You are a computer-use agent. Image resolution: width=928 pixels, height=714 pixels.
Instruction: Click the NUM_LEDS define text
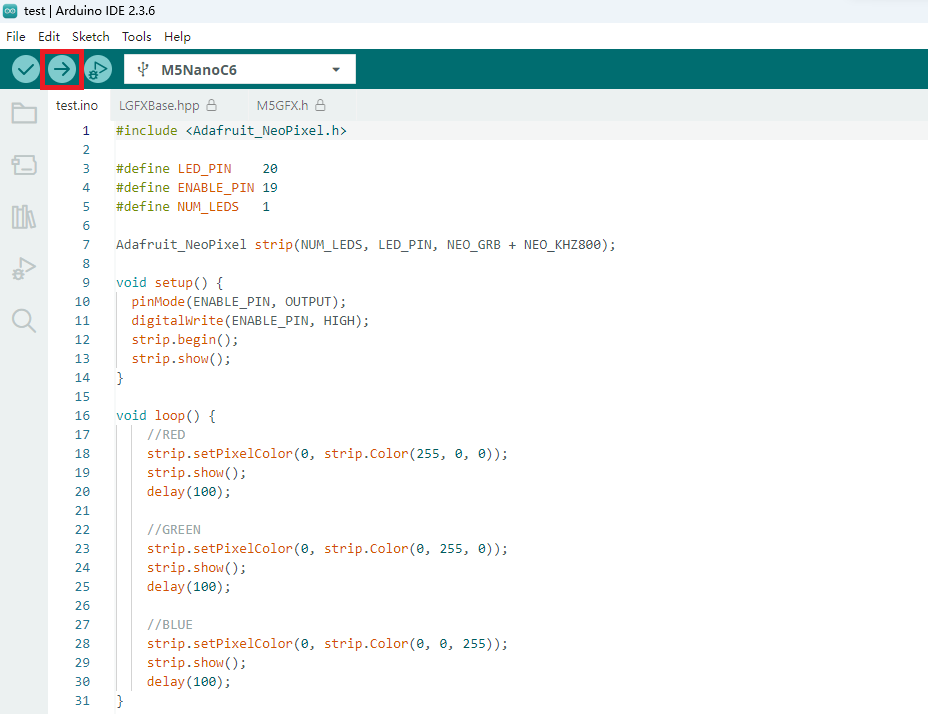pos(208,207)
